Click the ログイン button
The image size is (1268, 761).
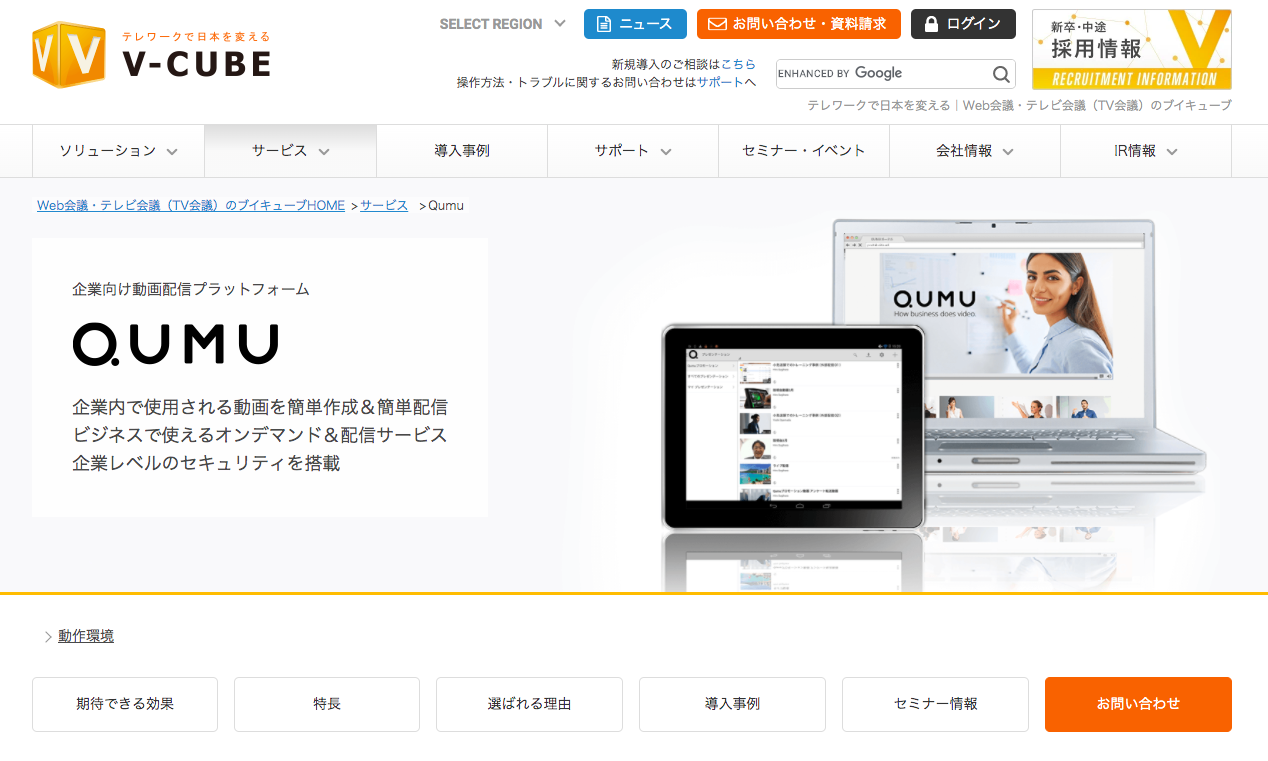click(963, 24)
